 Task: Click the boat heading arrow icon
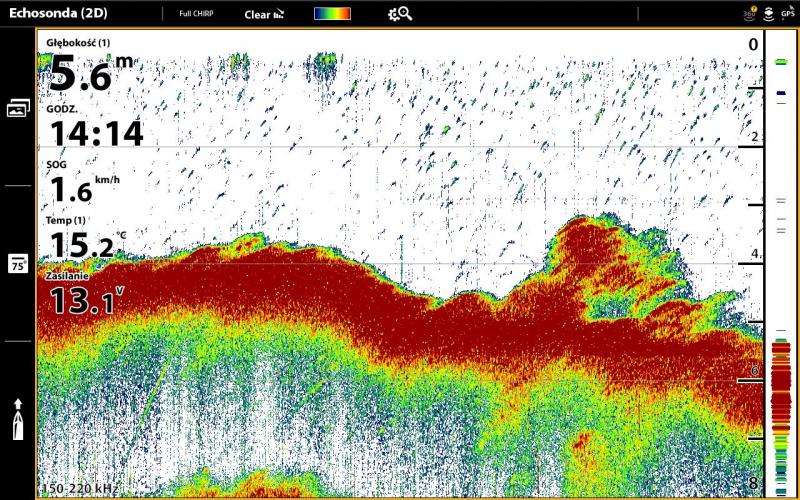18,419
